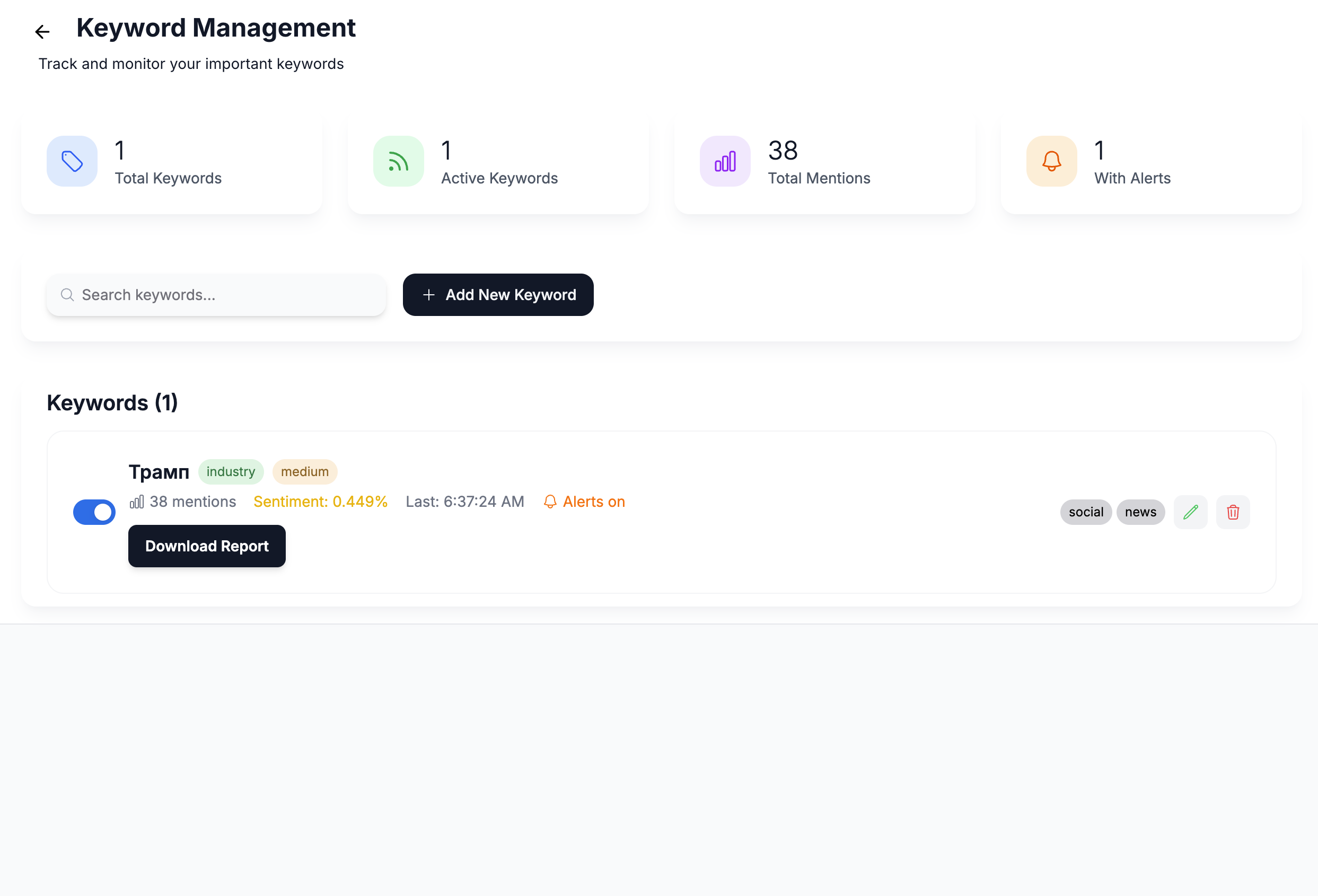Download Report for Трамп keyword
Viewport: 1318px width, 896px height.
point(207,546)
